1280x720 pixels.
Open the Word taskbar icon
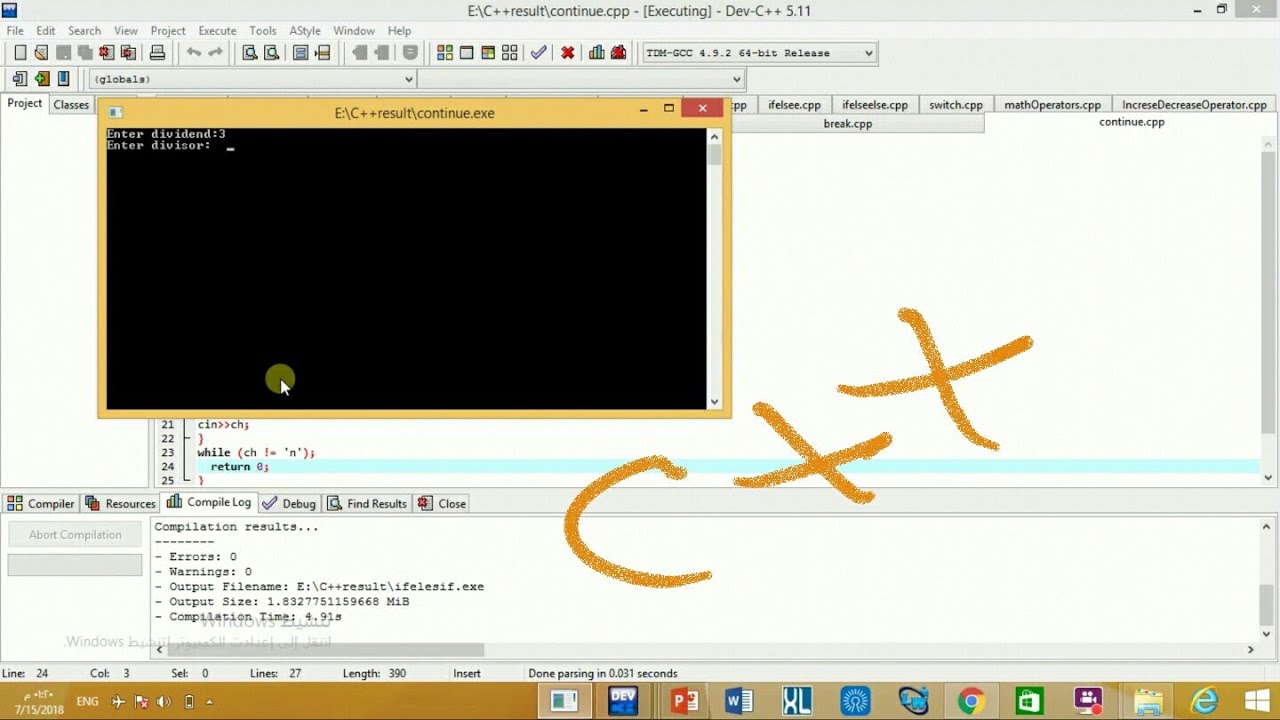739,699
